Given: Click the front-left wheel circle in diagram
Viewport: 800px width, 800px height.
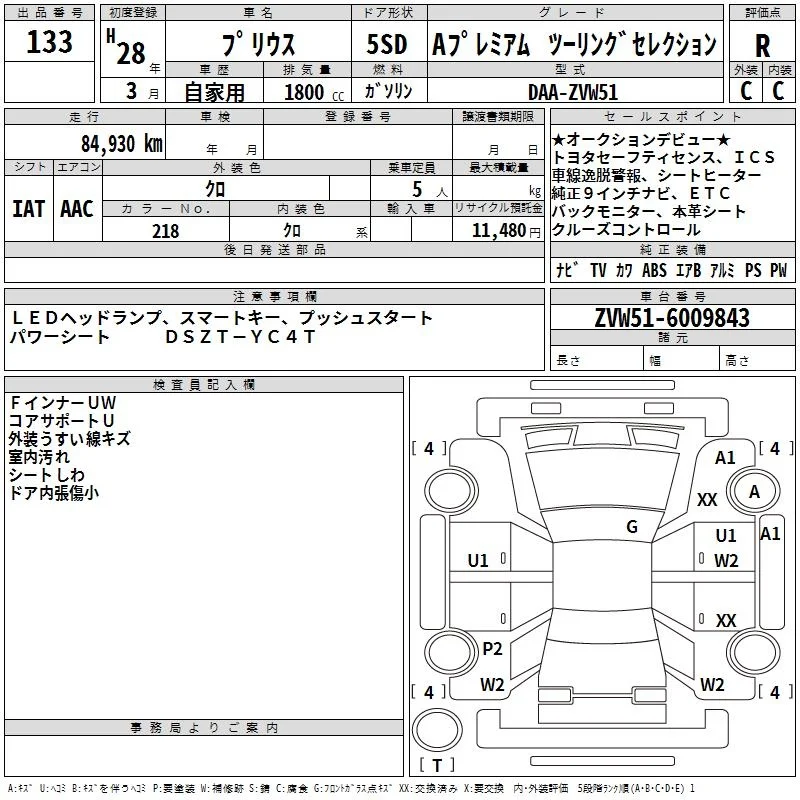Looking at the screenshot, I should pos(451,491).
